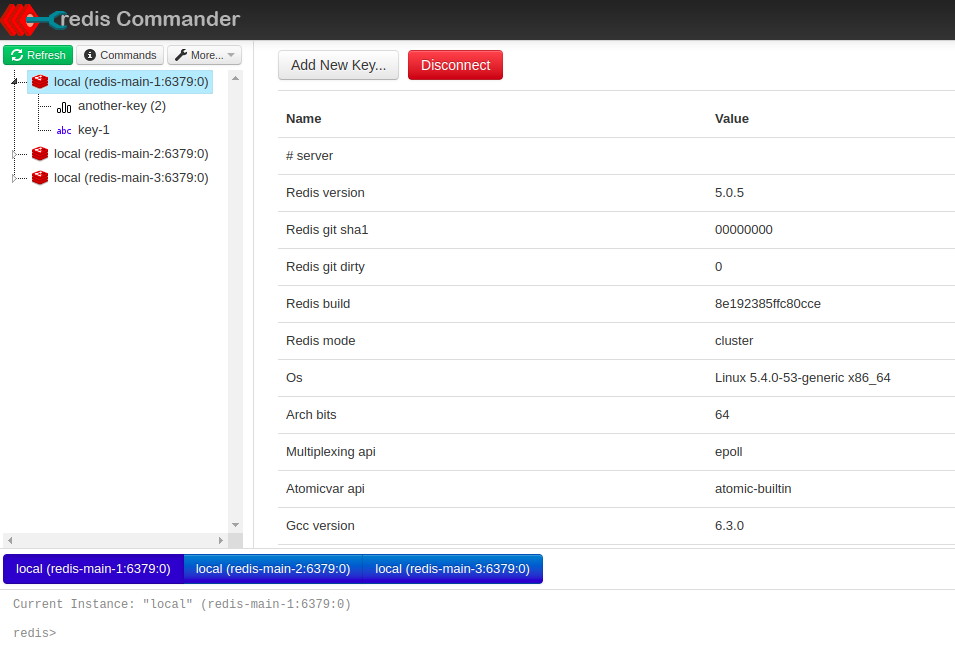Click the wrench icon on the More... button
This screenshot has width=955, height=646.
pyautogui.click(x=183, y=55)
